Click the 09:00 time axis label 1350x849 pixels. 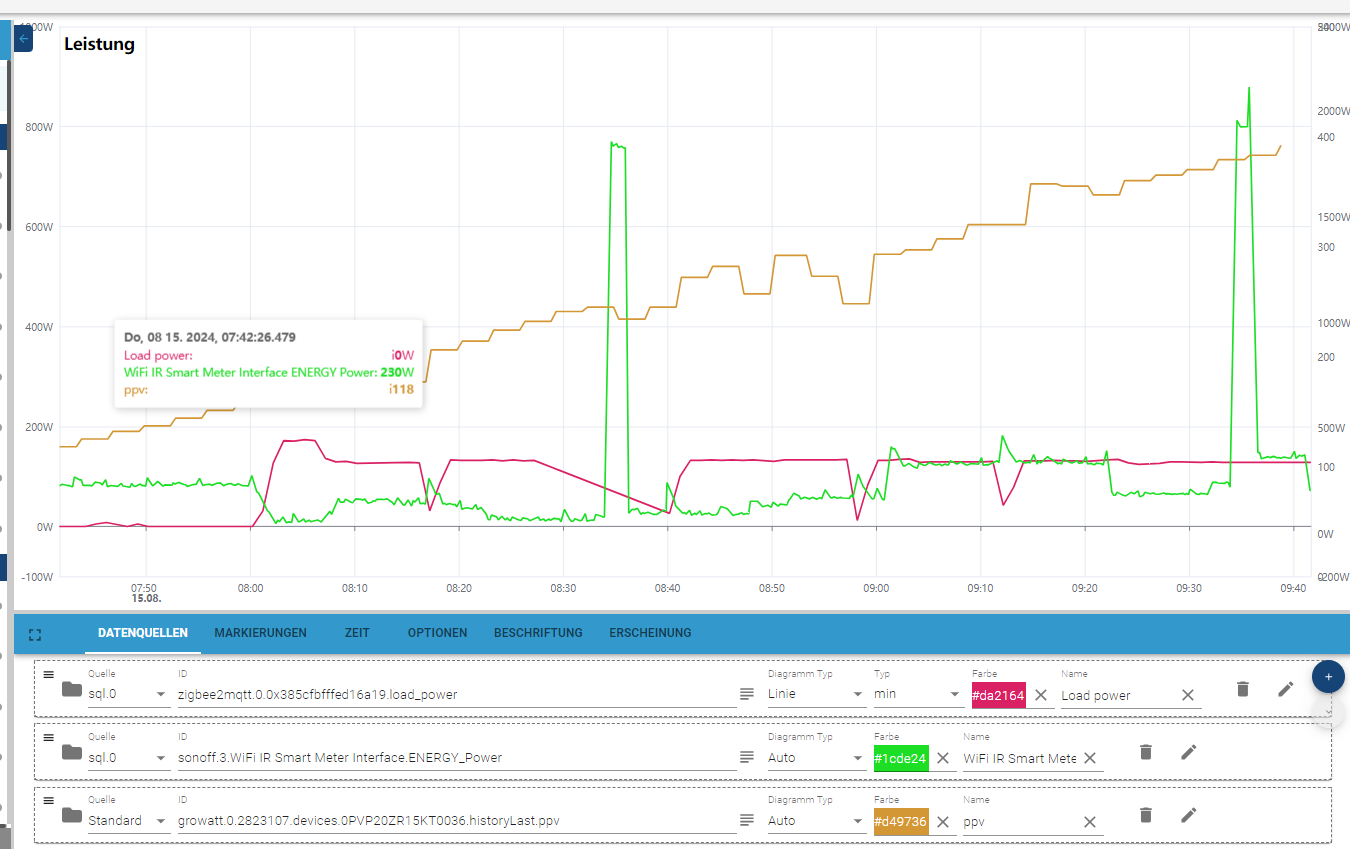pyautogui.click(x=876, y=589)
